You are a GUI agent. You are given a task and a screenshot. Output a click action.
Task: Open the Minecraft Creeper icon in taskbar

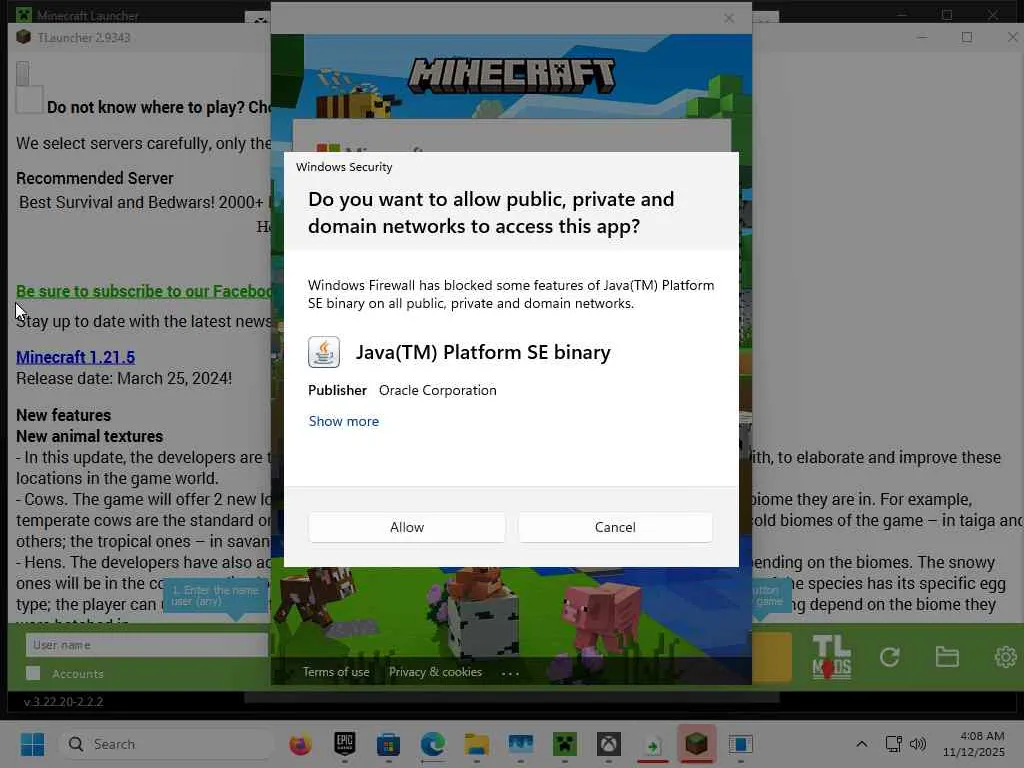565,744
